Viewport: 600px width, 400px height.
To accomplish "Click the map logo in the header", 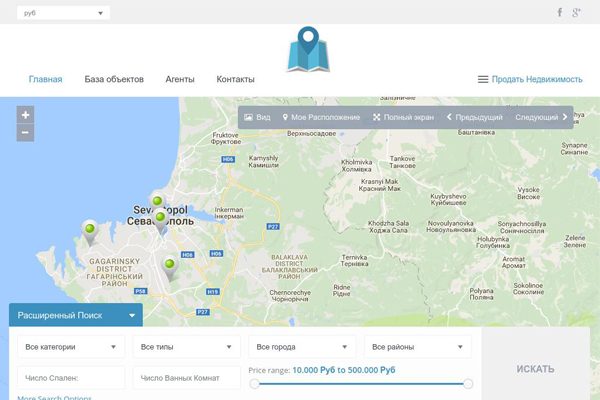I will point(308,49).
